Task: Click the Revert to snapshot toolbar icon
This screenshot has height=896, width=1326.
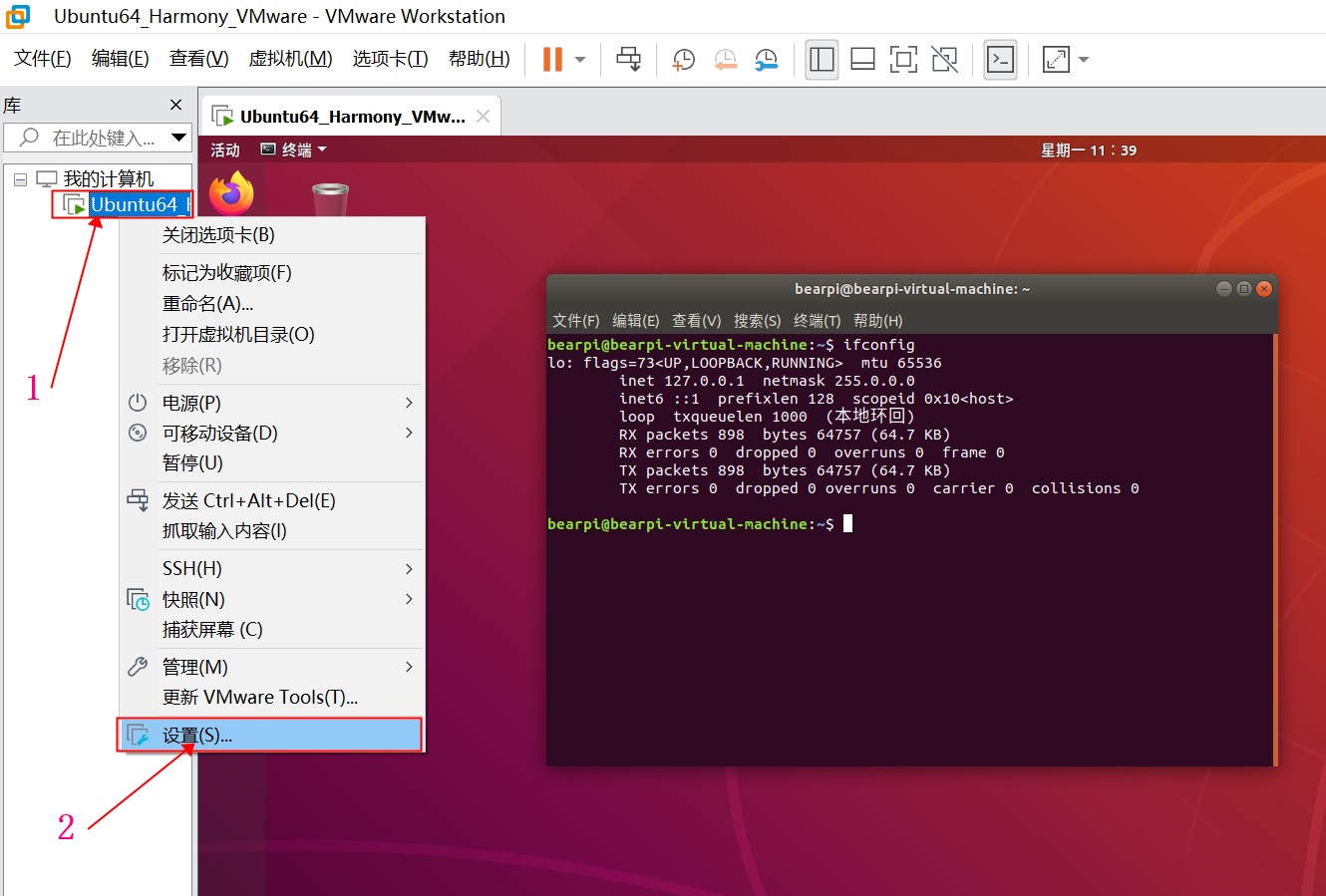Action: pos(726,60)
